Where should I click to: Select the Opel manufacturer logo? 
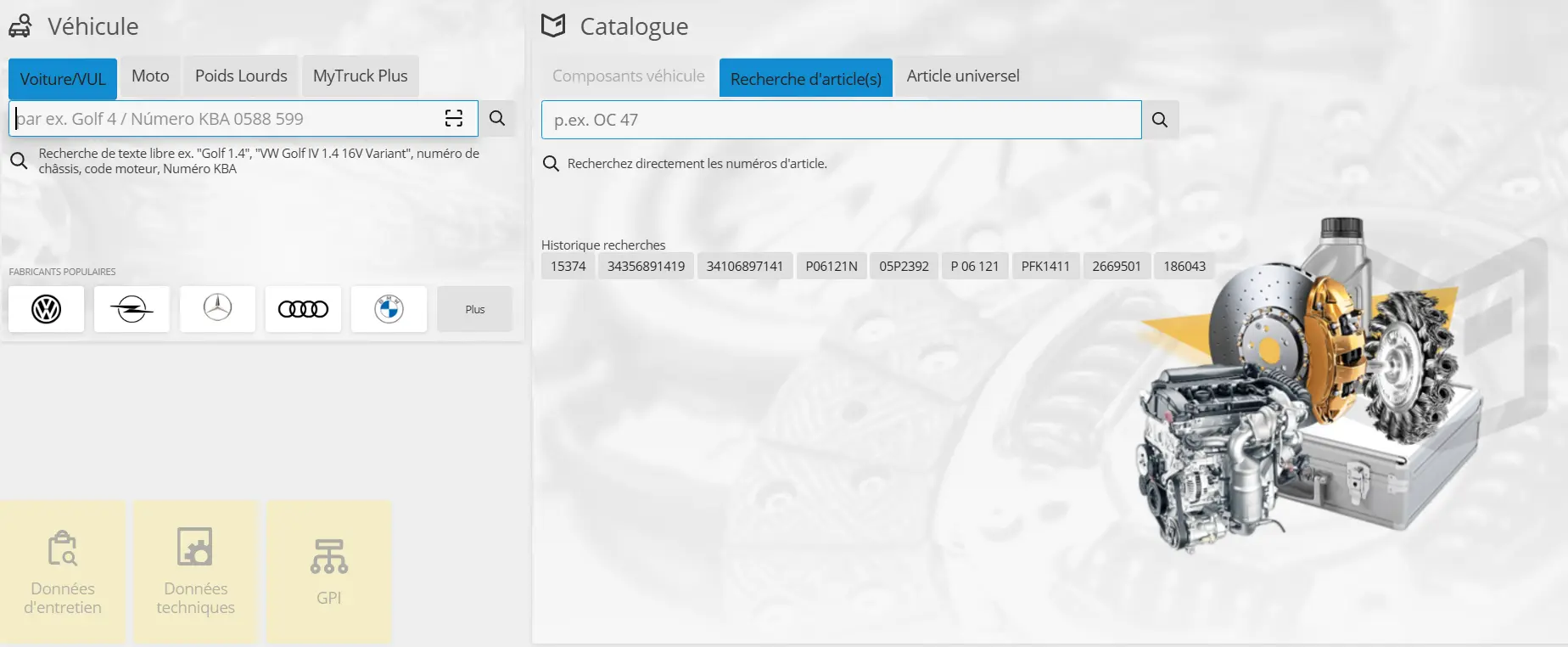(132, 309)
